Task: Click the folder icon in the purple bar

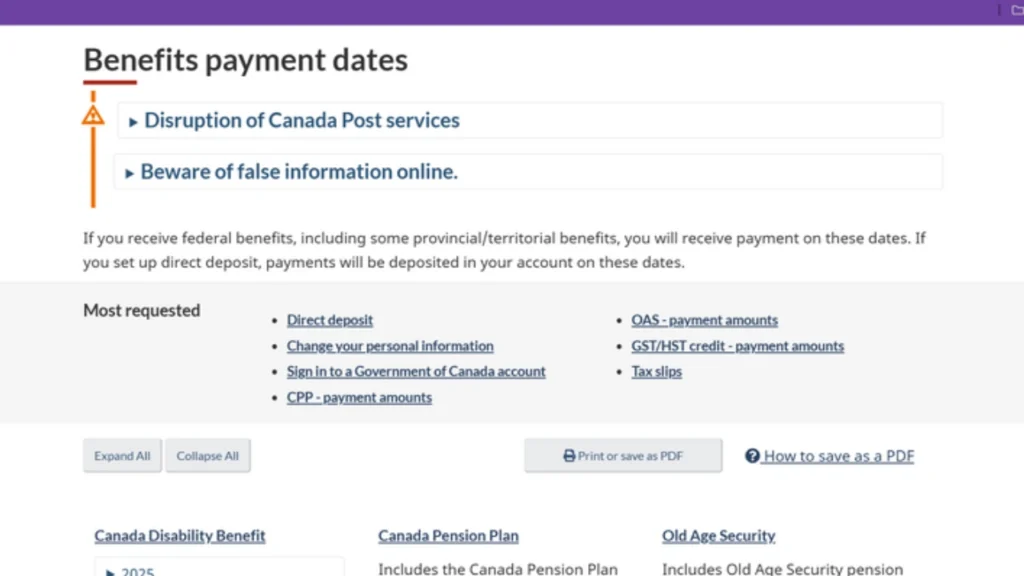Action: tap(1018, 10)
